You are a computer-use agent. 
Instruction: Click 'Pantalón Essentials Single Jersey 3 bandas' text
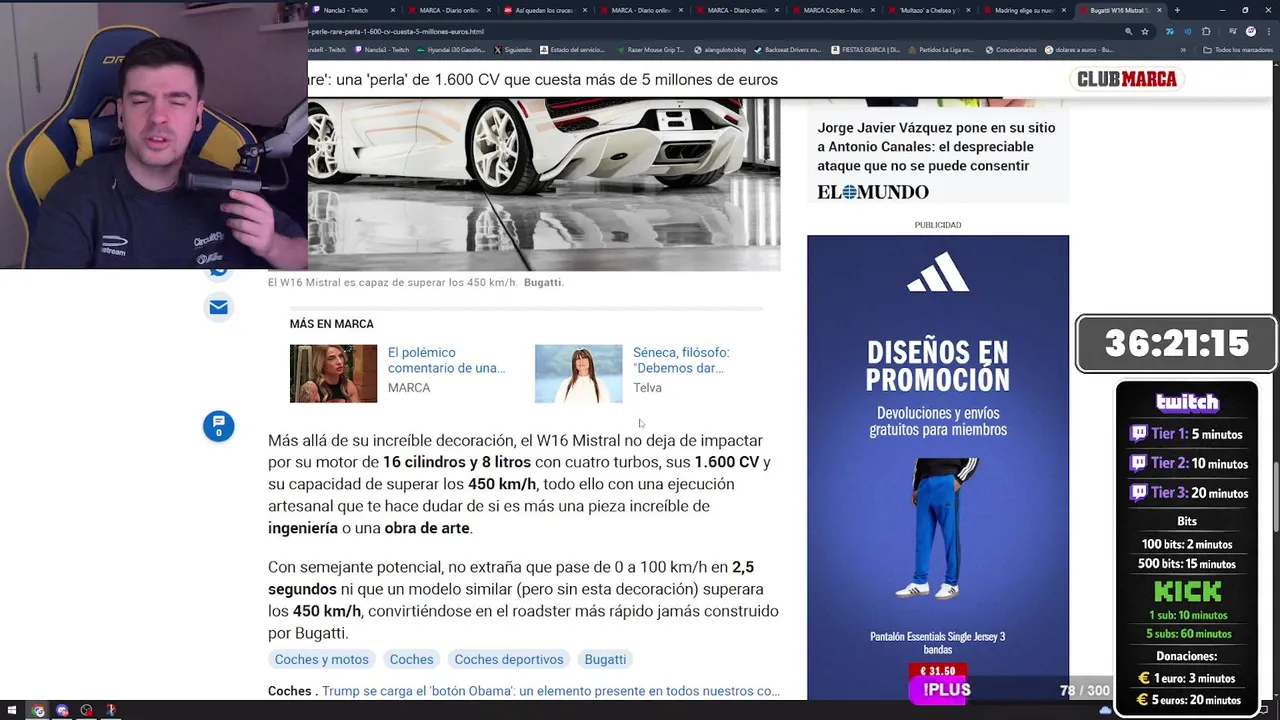click(x=937, y=643)
